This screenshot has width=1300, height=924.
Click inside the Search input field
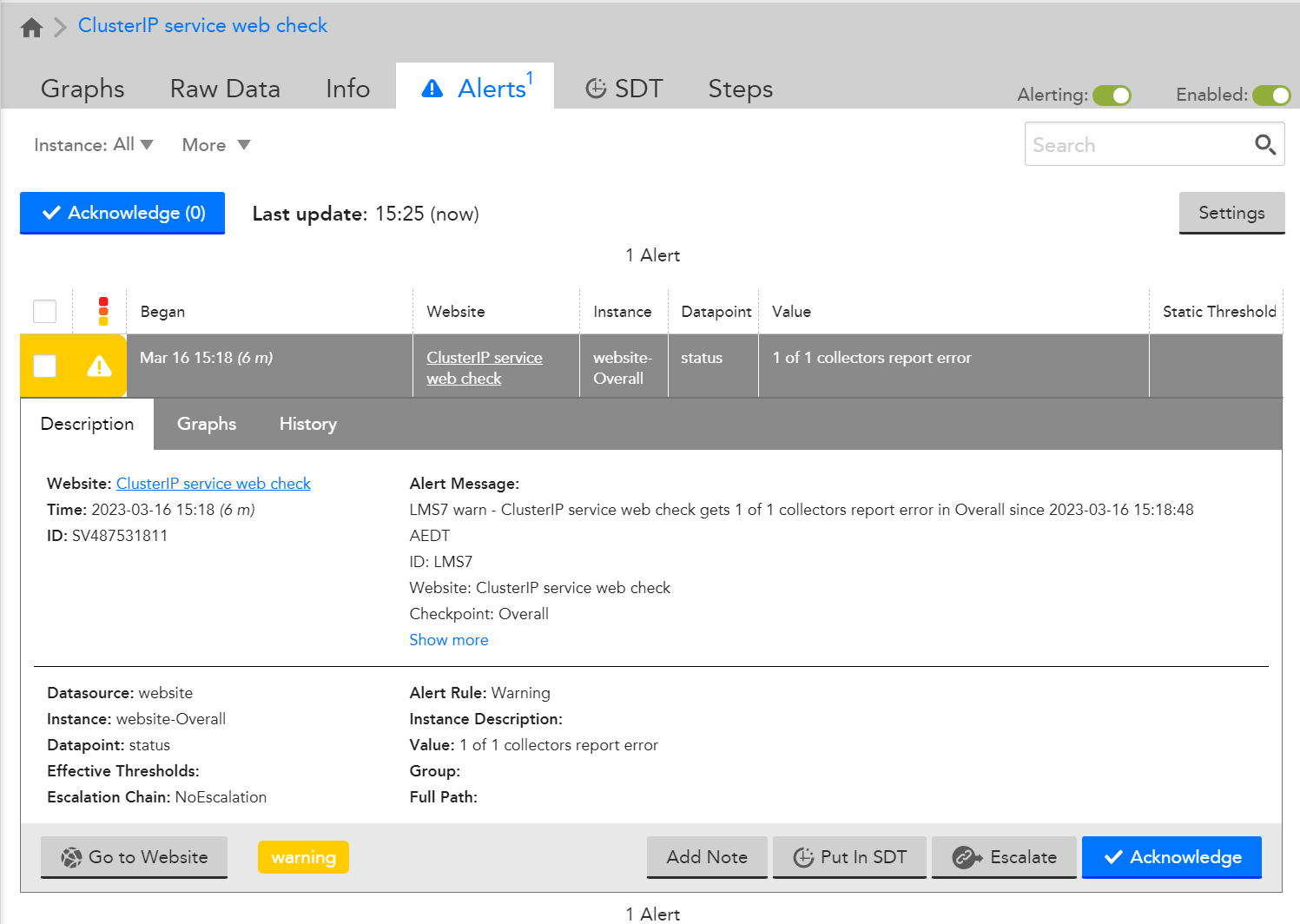tap(1129, 144)
